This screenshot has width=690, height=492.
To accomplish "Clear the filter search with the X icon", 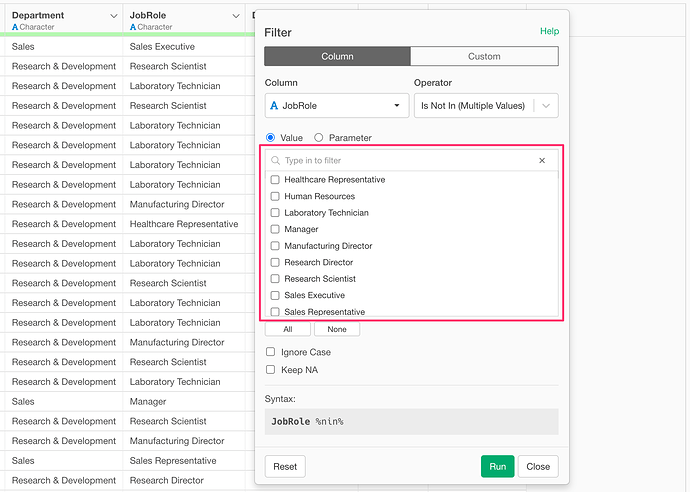I will click(x=542, y=160).
